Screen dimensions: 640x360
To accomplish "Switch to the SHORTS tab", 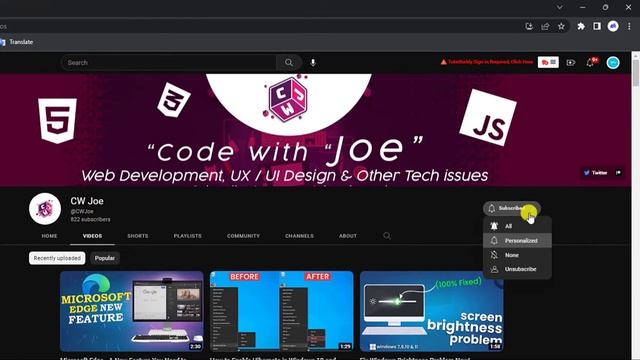I will coord(138,236).
